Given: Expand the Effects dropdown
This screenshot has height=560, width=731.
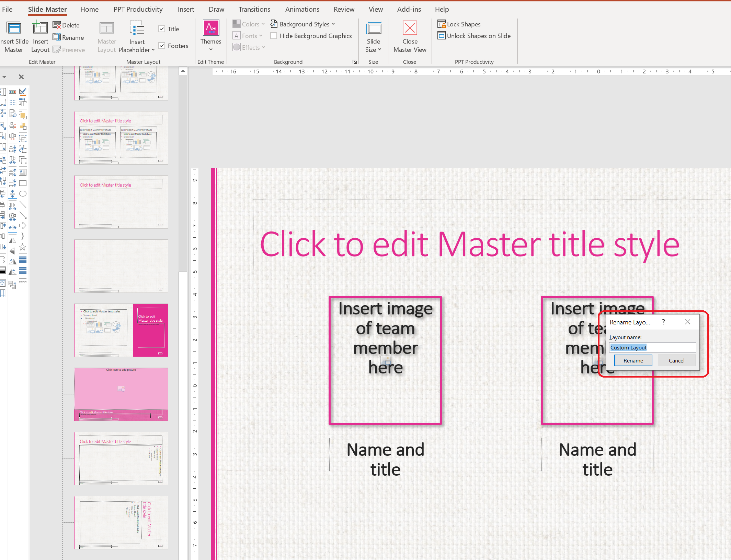Looking at the screenshot, I should (x=249, y=47).
